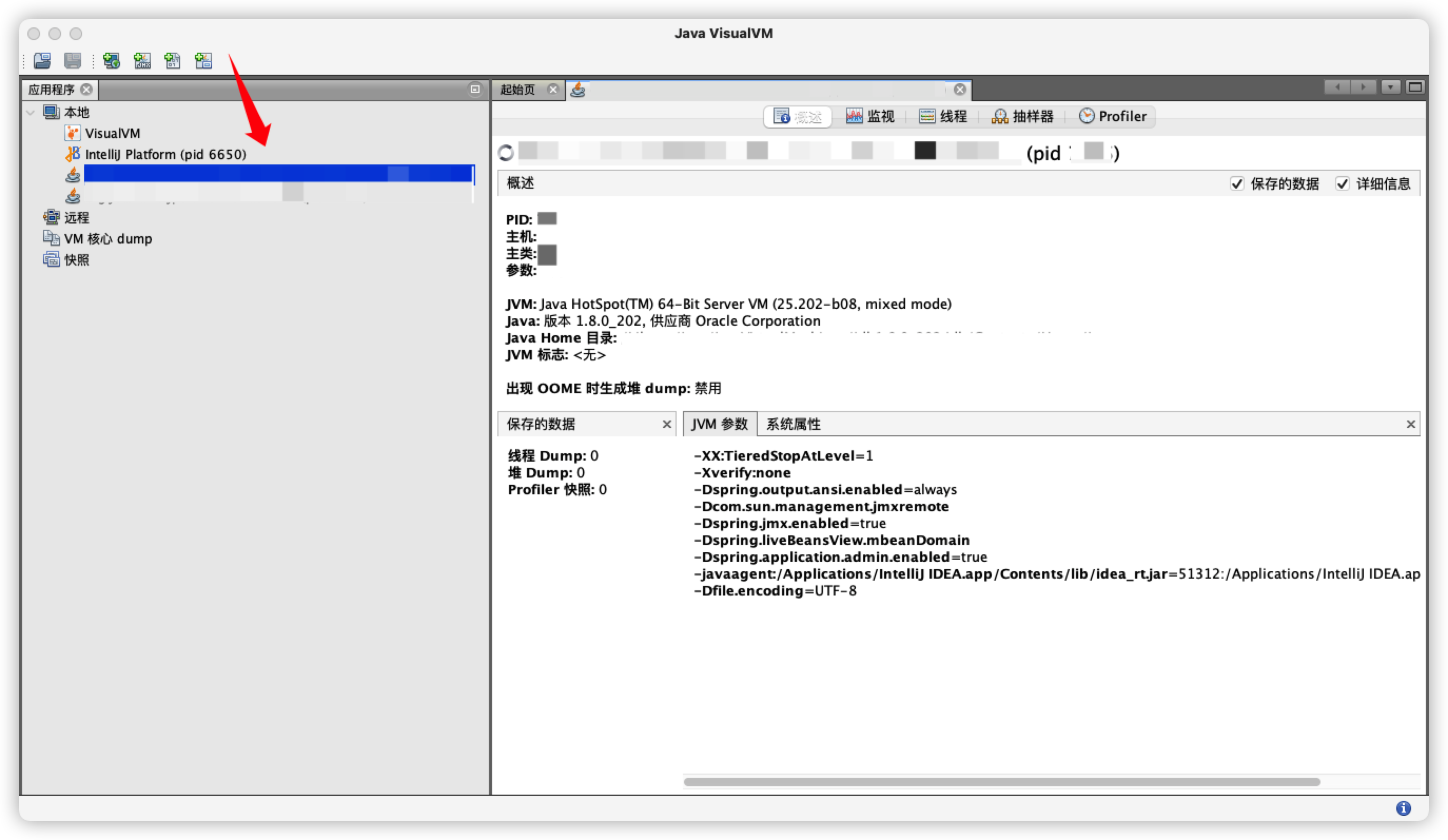1448x840 pixels.
Task: Click the Load Snapshot toolbar icon
Action: tap(42, 60)
